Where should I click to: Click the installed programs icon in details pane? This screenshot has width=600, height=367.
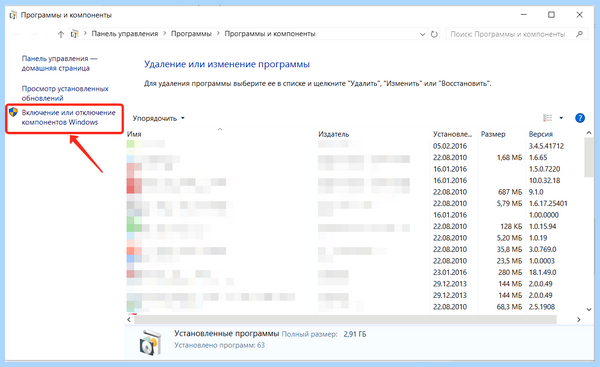[x=149, y=343]
